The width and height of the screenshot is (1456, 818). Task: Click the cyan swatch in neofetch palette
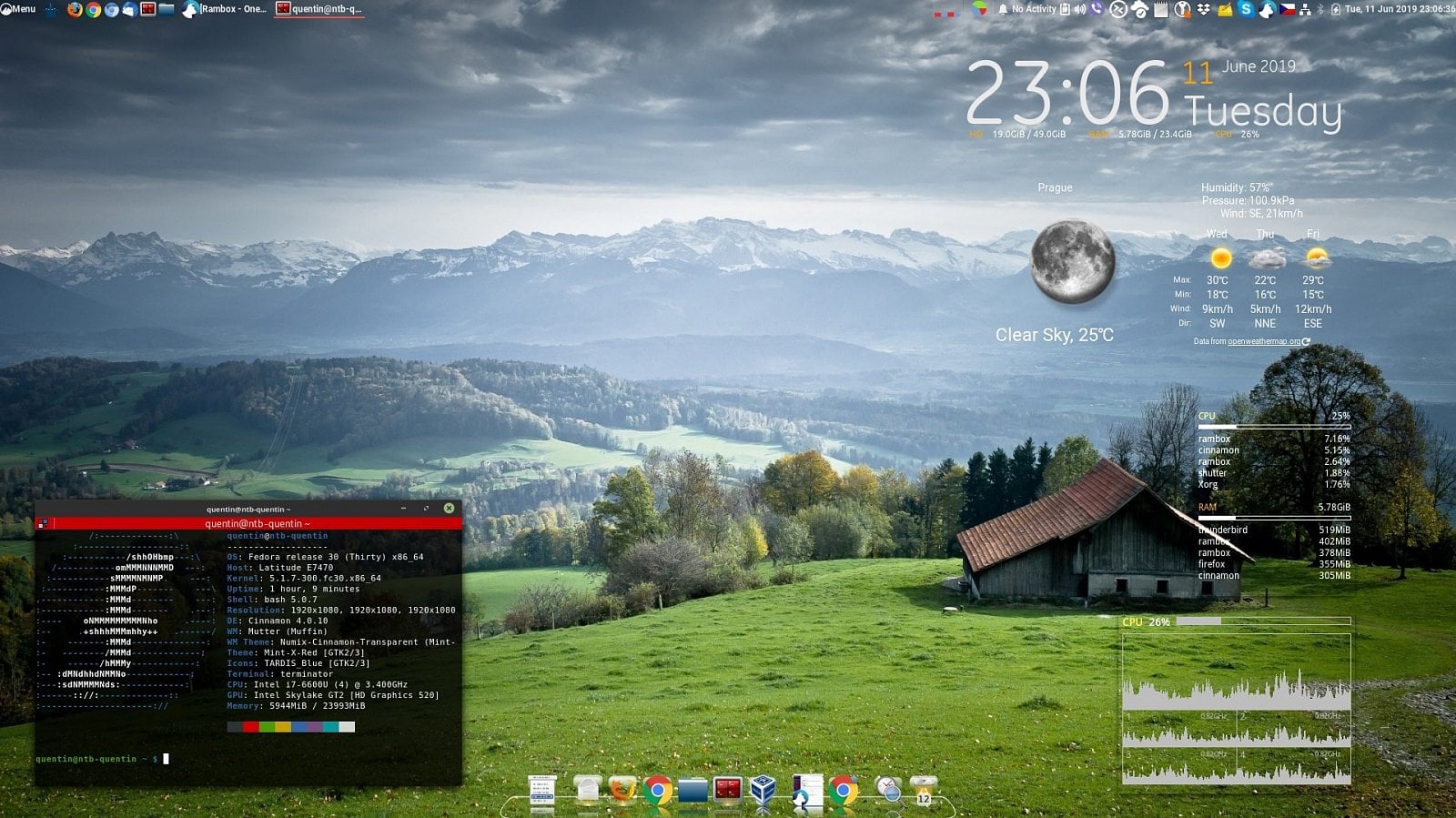(x=330, y=727)
